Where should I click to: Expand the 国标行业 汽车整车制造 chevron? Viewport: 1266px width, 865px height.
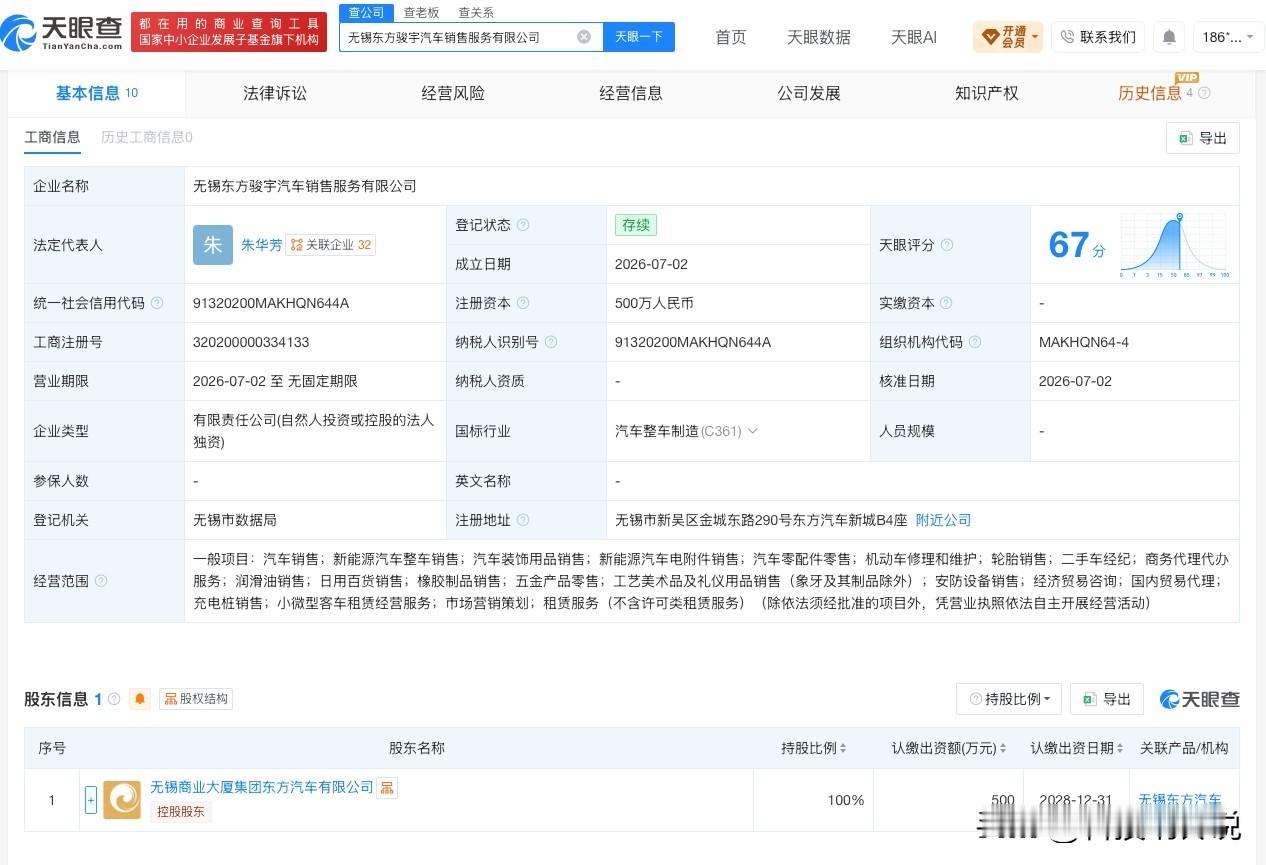(753, 431)
